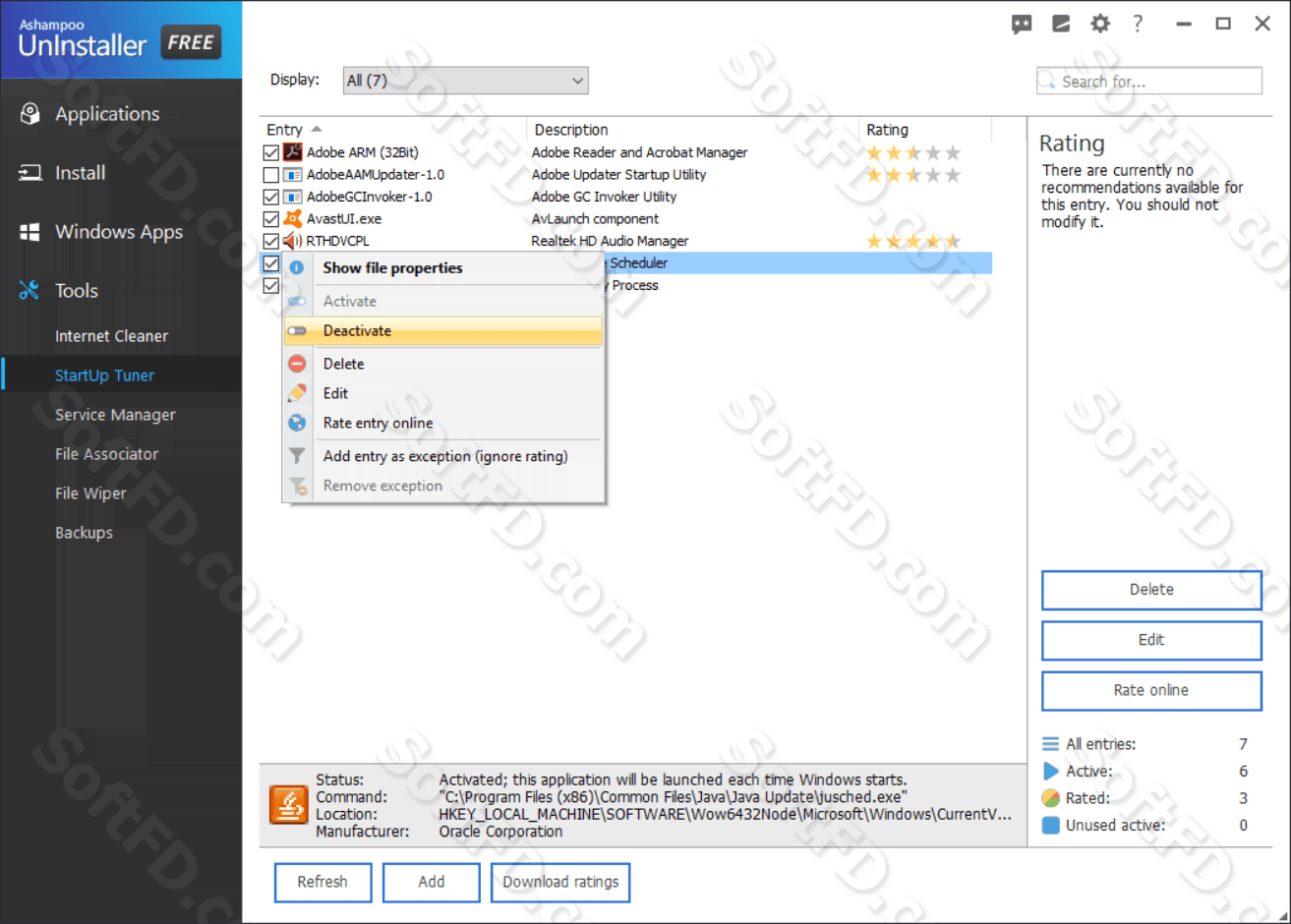
Task: Toggle checkbox of the highlighted Scheduler entry
Action: pos(270,263)
